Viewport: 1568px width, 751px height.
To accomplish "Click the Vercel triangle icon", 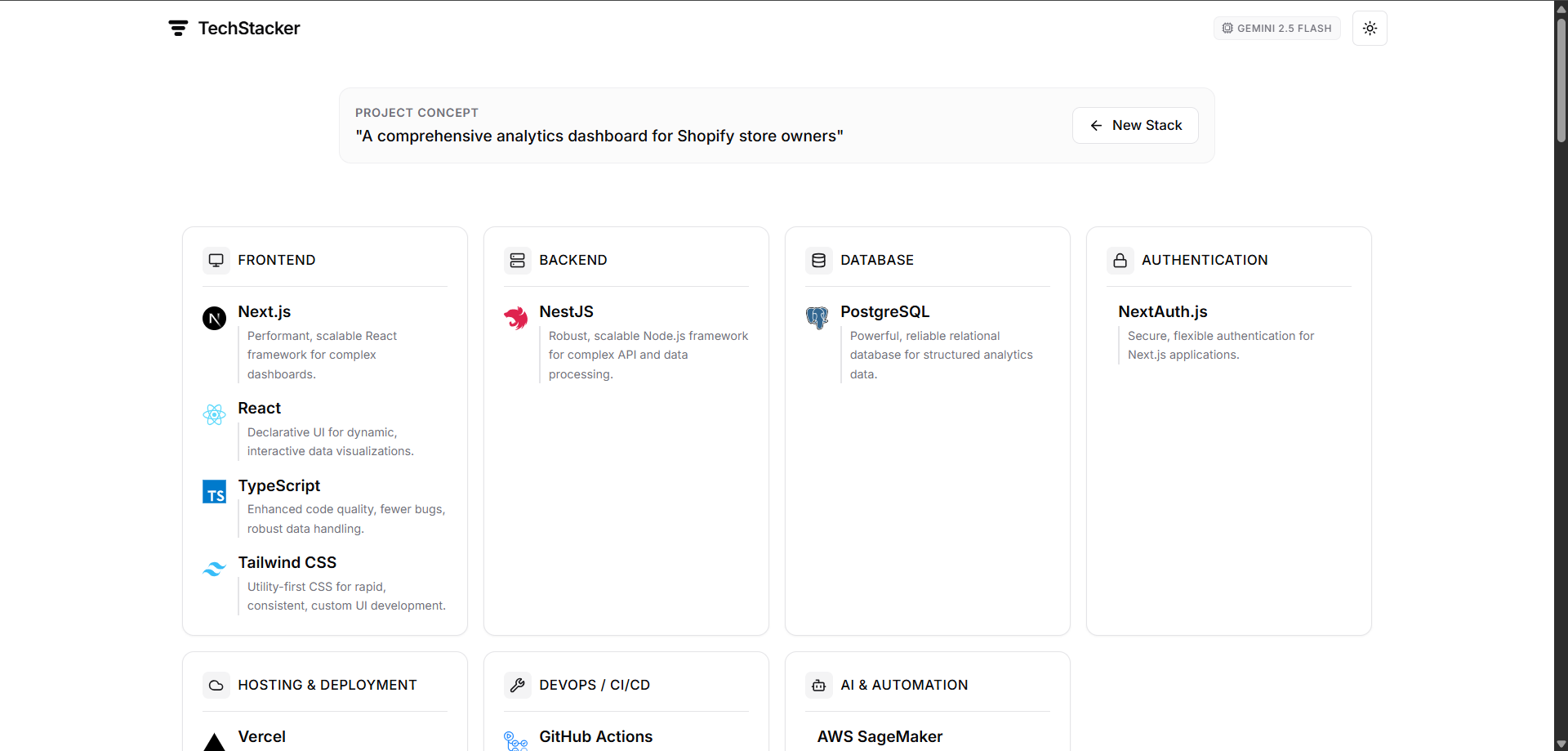I will pos(213,740).
